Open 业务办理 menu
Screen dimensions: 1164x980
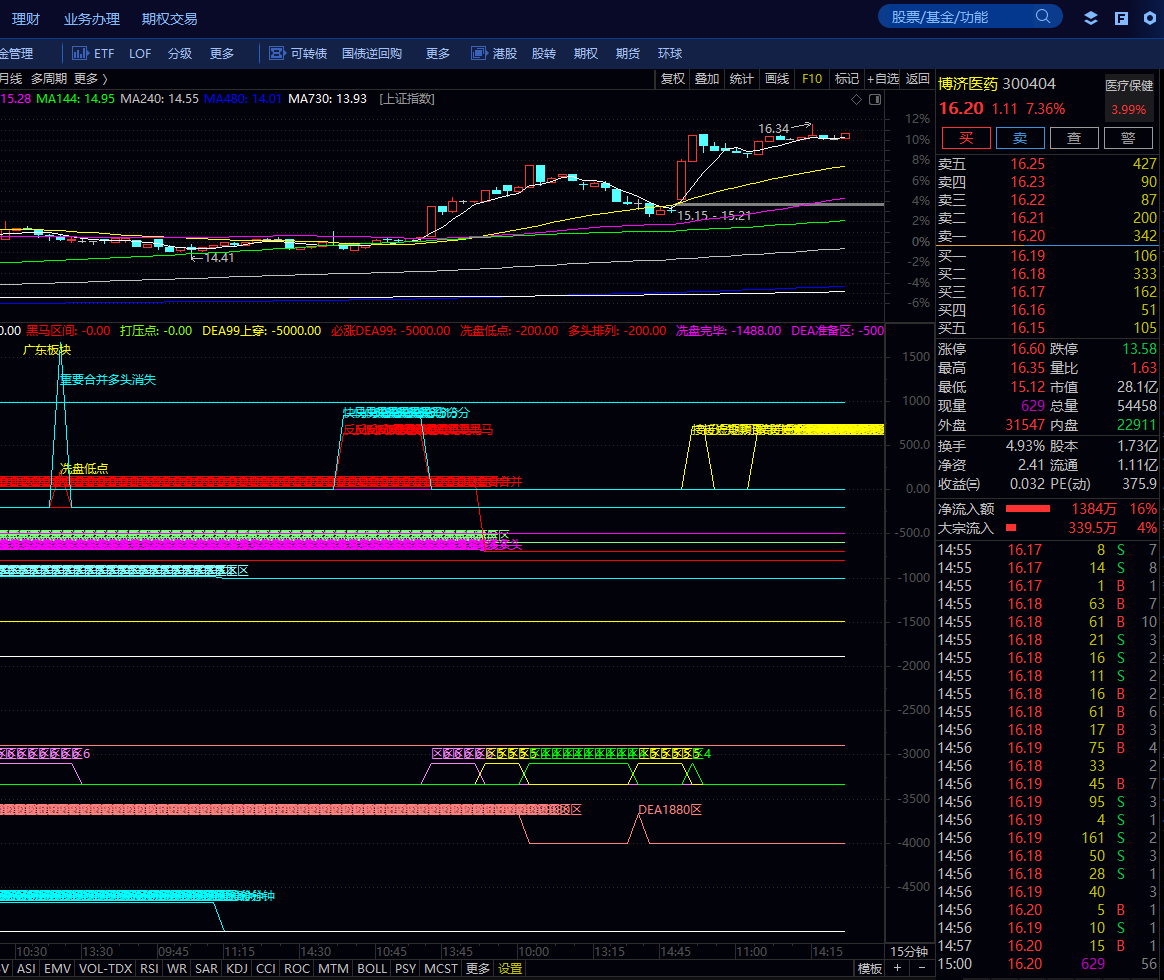click(91, 19)
